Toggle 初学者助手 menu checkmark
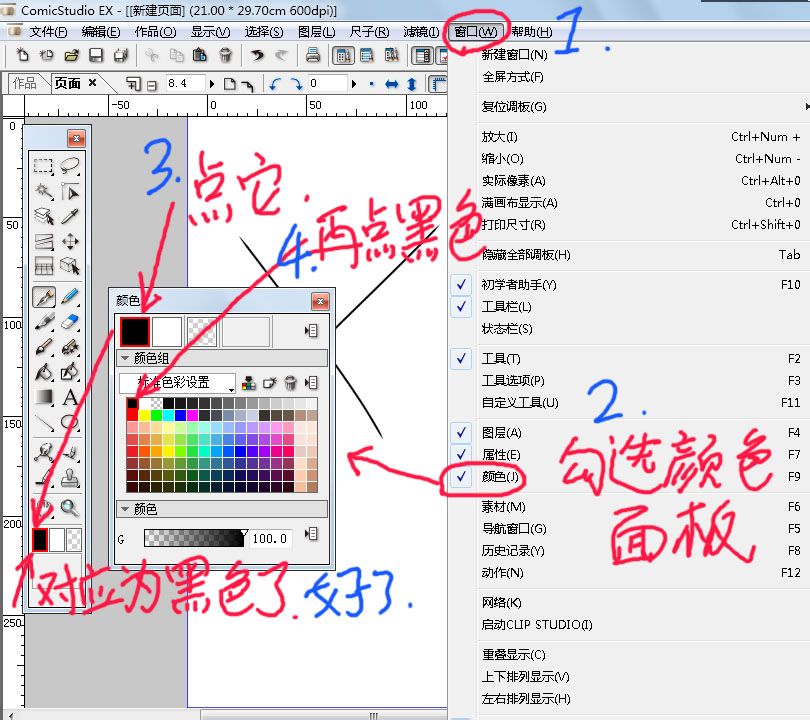Screen dimensions: 810x720 click(x=461, y=285)
